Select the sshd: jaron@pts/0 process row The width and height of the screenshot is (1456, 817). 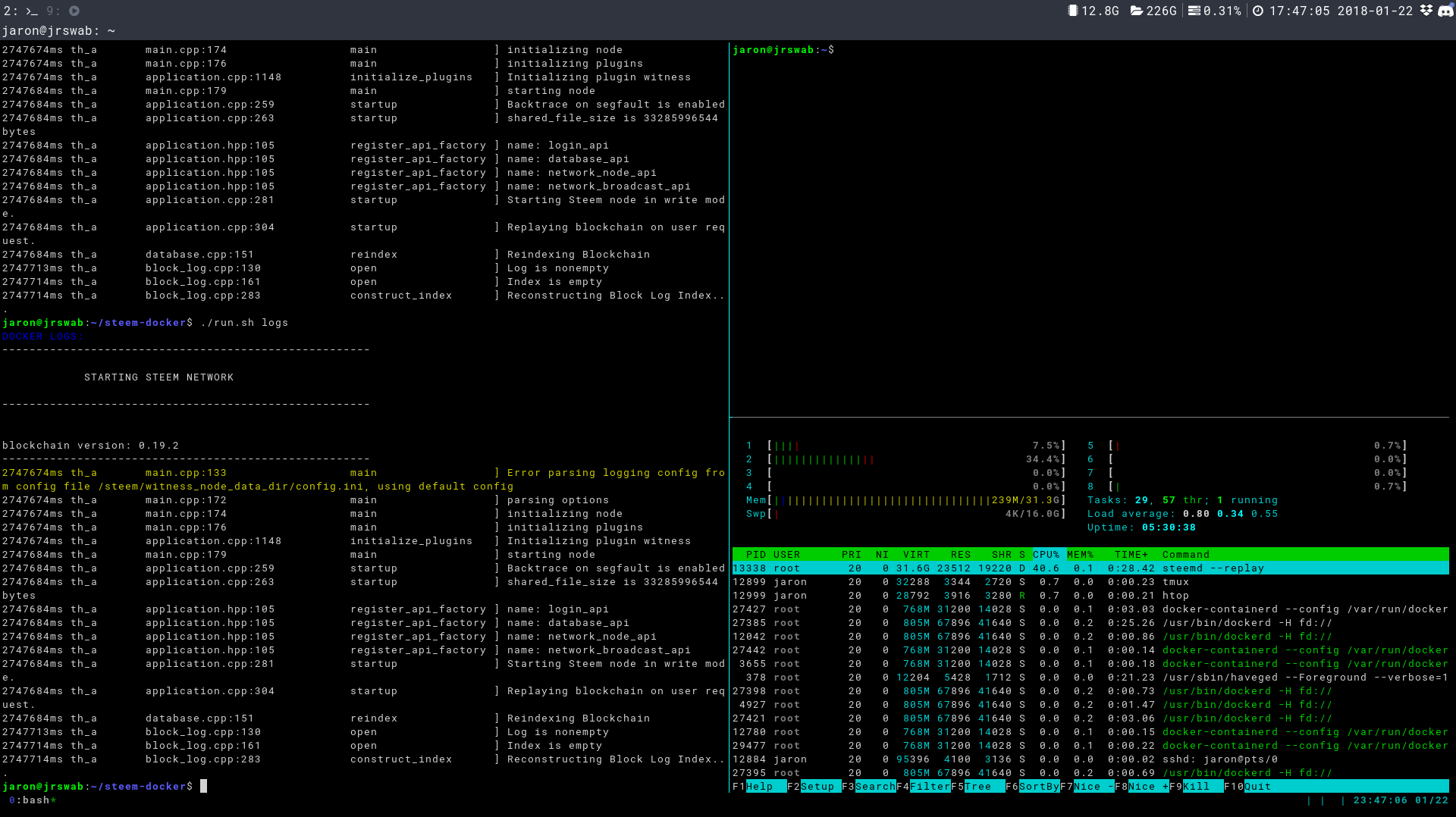1090,759
